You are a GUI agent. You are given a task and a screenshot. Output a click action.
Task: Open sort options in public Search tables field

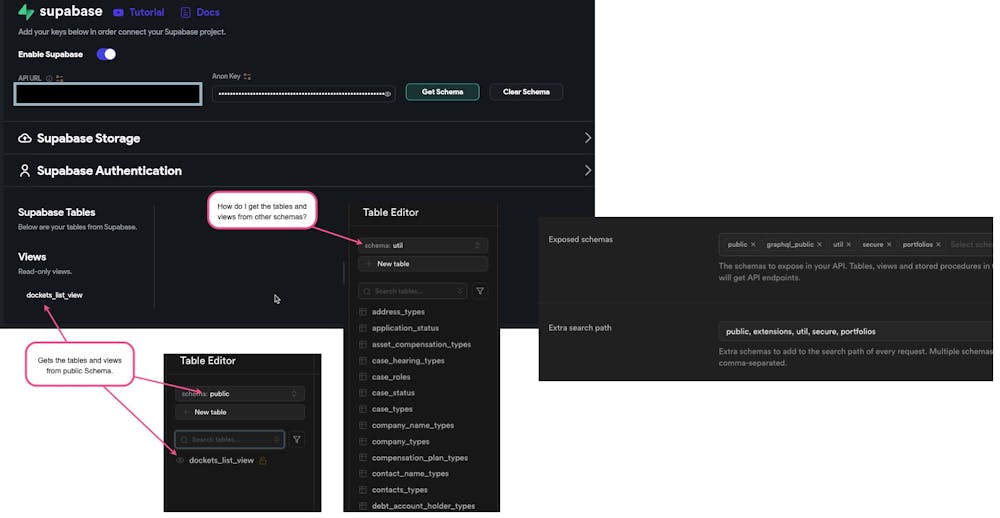point(276,440)
